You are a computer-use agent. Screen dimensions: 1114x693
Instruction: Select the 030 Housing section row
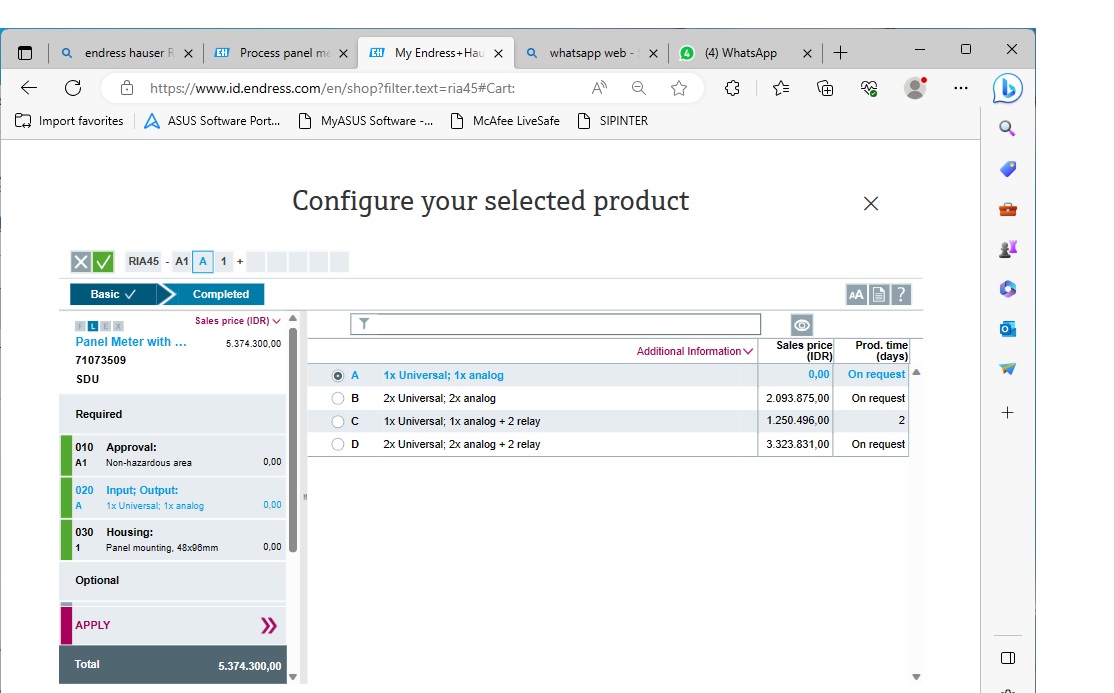pos(174,539)
